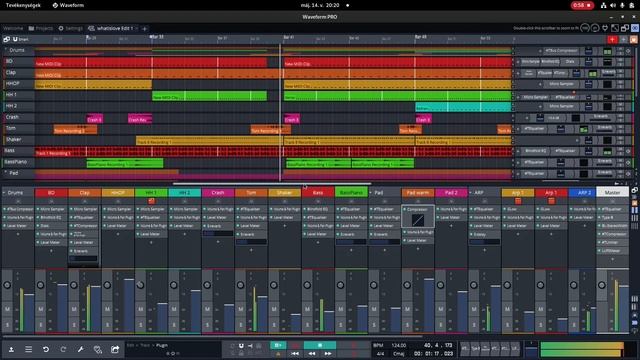Click the plug icon in top right toolbar

[605, 28]
